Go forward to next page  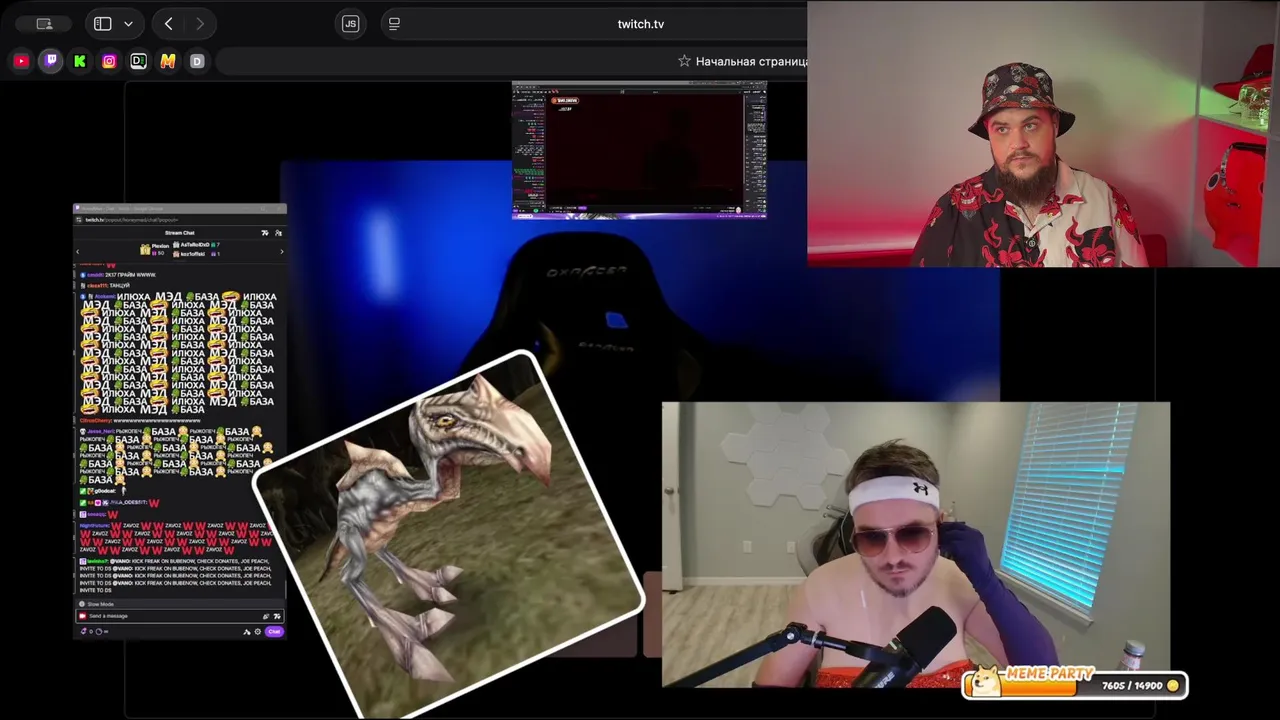coord(200,24)
